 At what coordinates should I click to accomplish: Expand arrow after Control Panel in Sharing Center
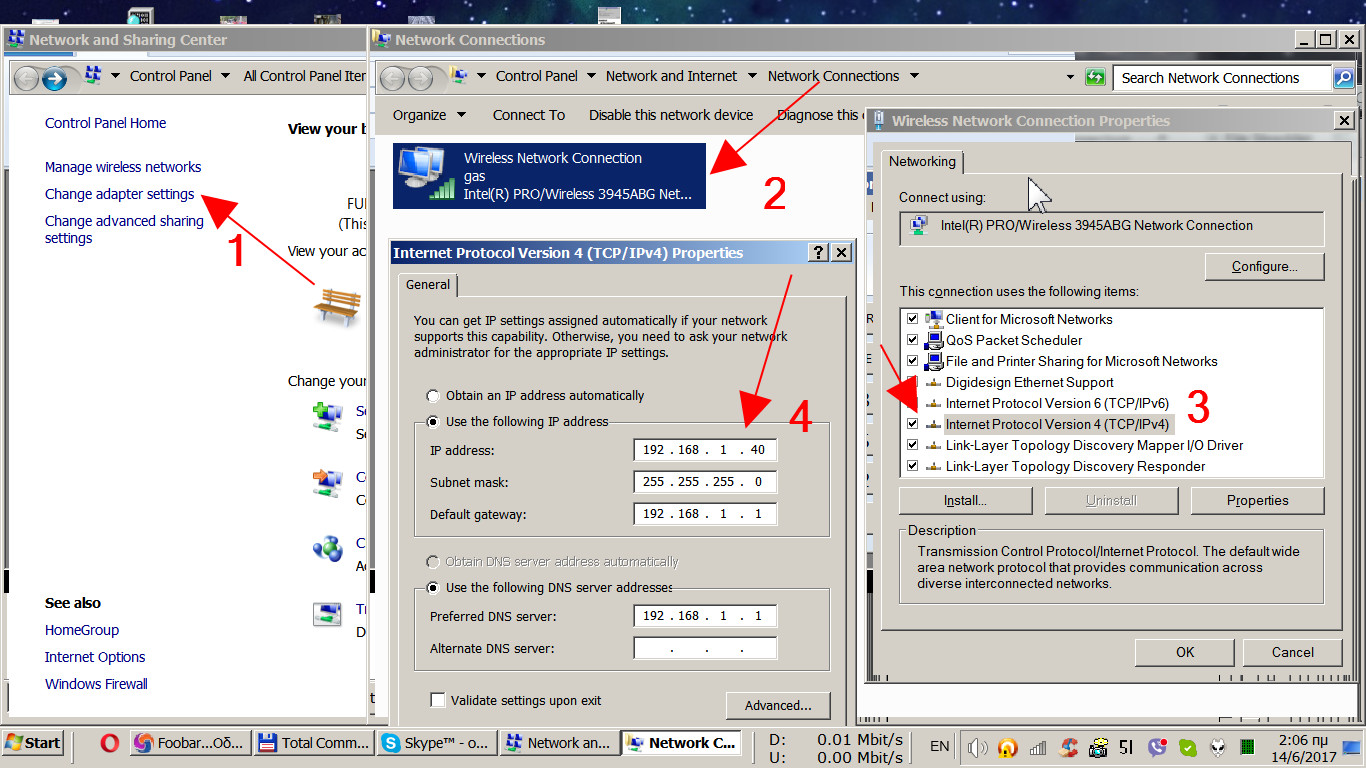tap(225, 76)
